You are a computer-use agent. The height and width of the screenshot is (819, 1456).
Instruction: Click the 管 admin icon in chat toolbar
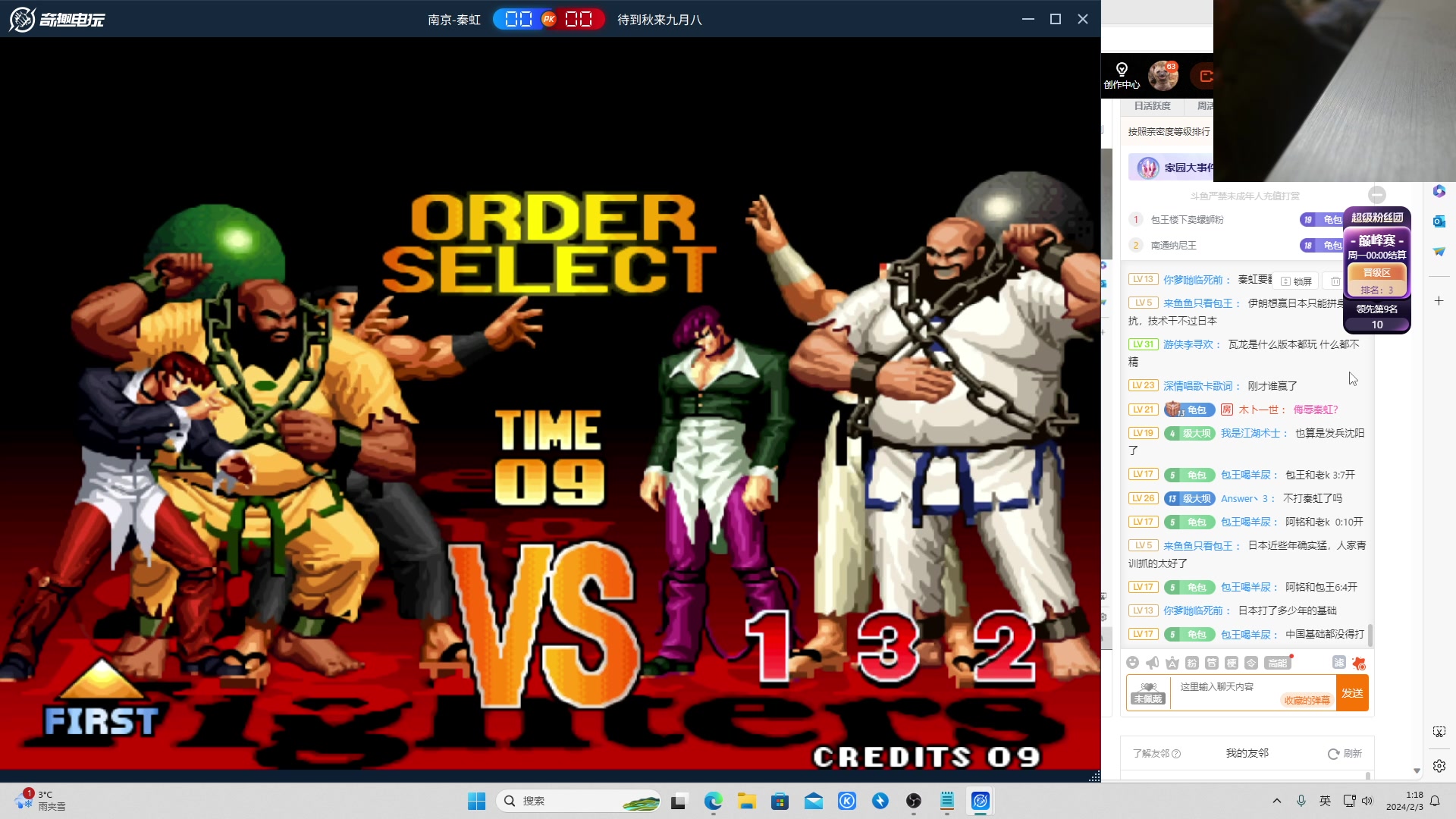[x=1212, y=663]
